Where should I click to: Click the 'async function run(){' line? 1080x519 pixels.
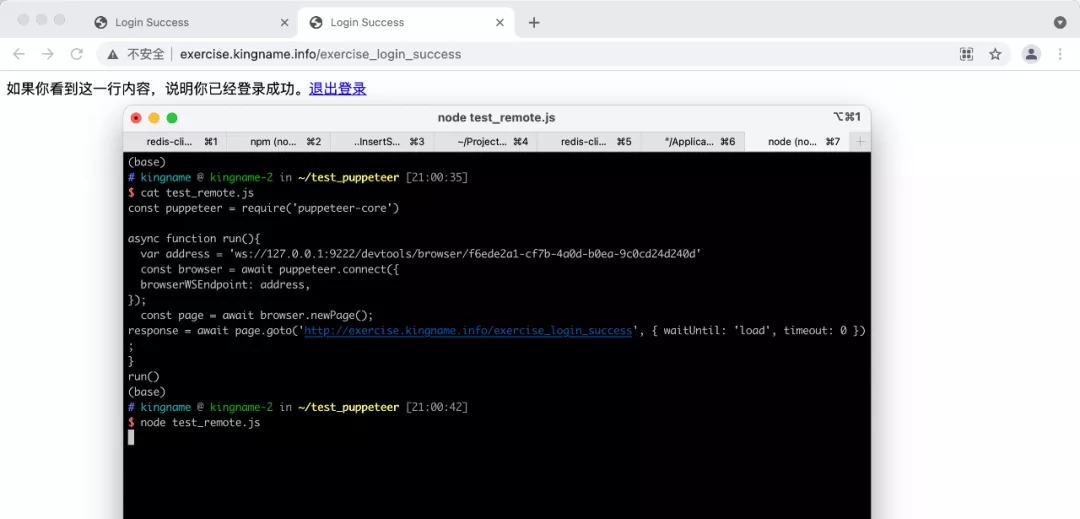tap(194, 239)
